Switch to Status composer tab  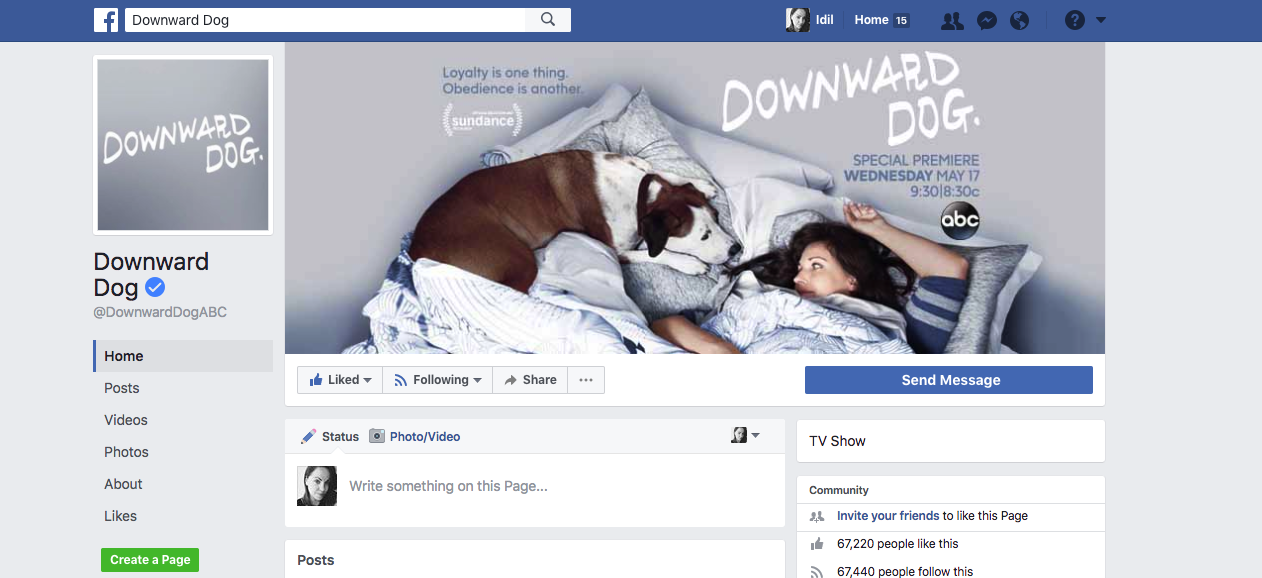point(330,436)
